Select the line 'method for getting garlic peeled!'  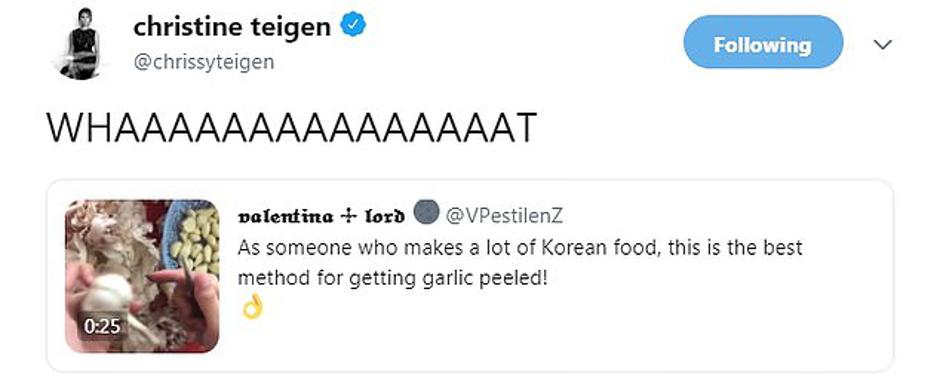coord(393,279)
